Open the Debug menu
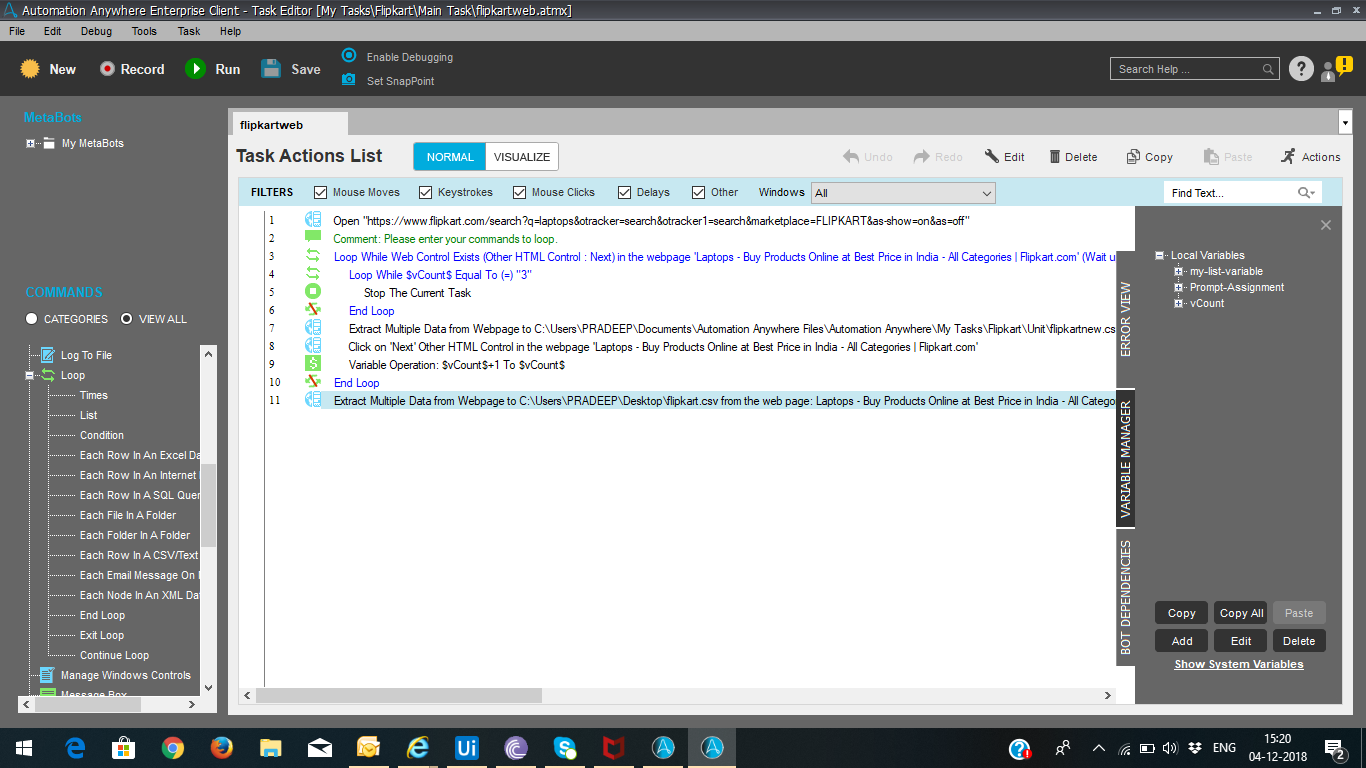This screenshot has width=1366, height=768. point(97,31)
